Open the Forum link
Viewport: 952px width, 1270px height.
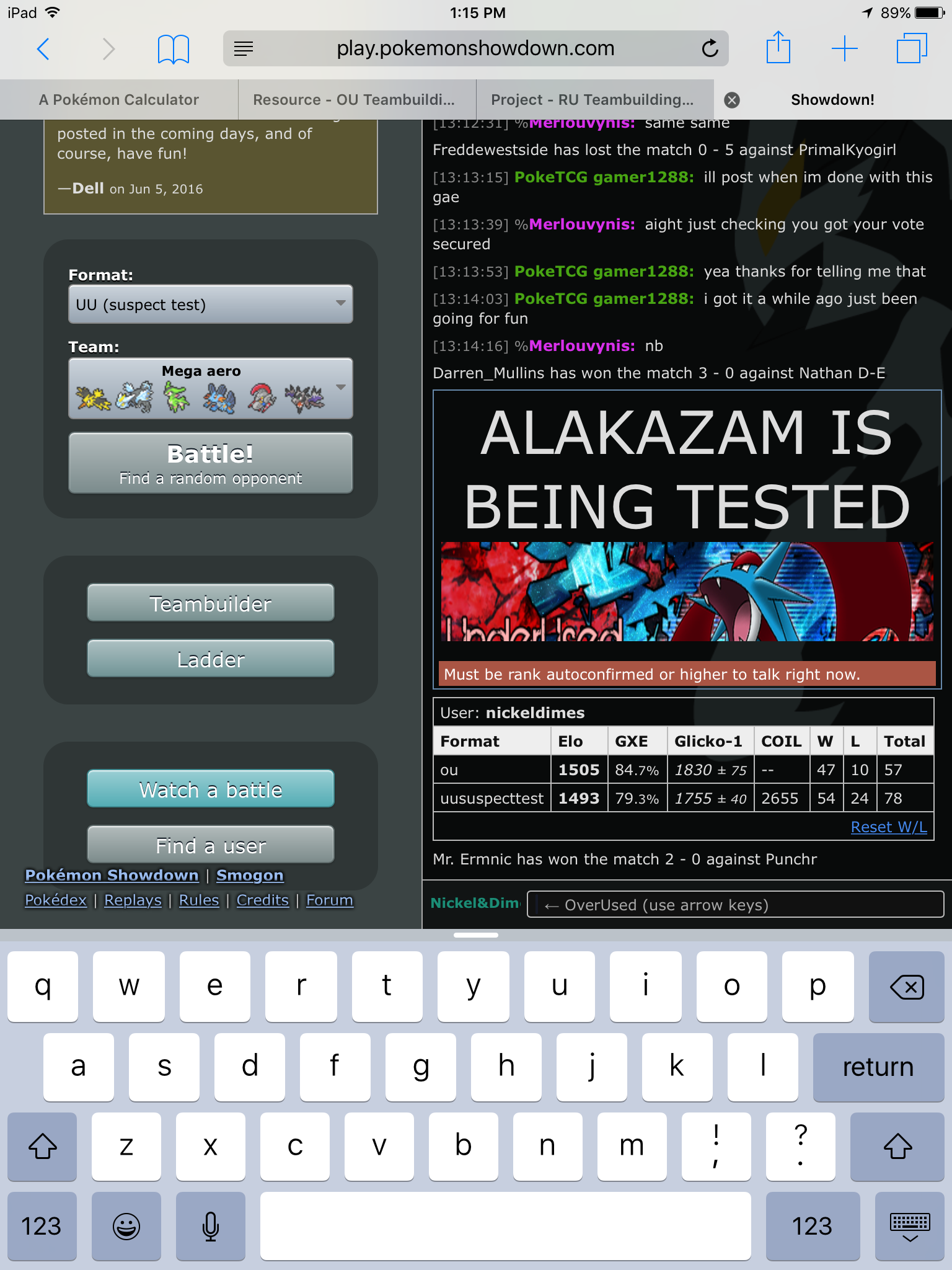[x=330, y=900]
